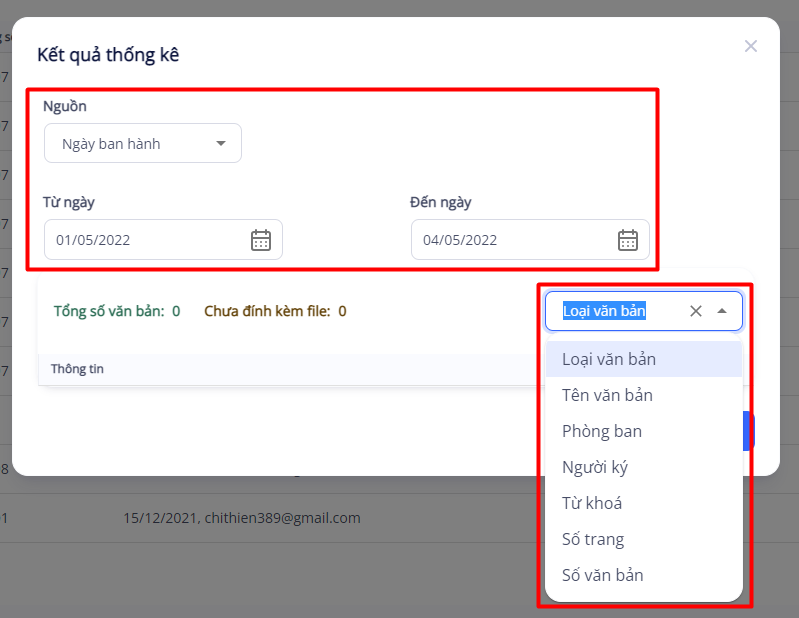Select Số trang in the dropdown
799x618 pixels.
(x=593, y=539)
